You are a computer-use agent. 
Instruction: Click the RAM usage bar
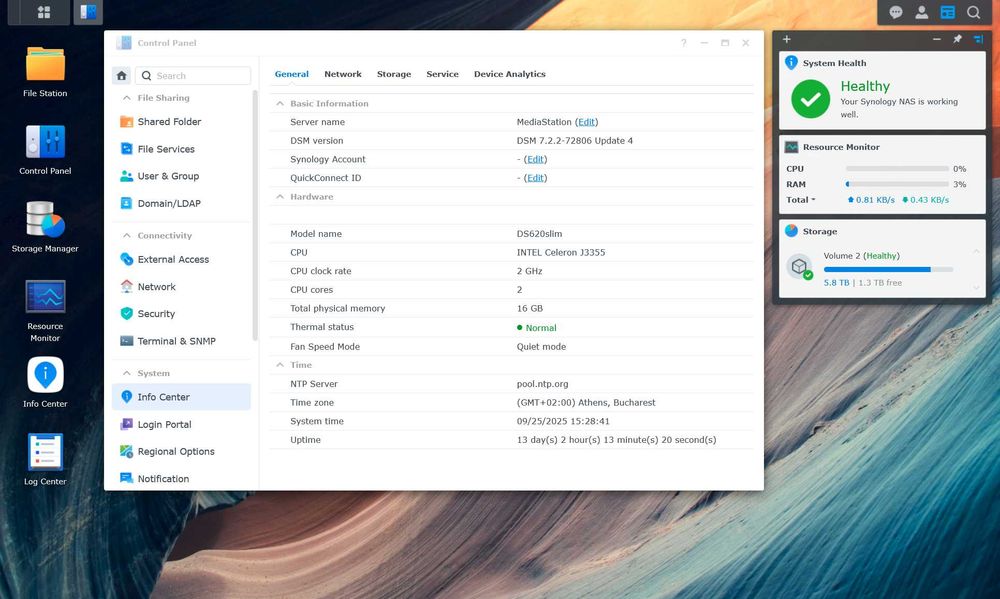click(x=897, y=184)
